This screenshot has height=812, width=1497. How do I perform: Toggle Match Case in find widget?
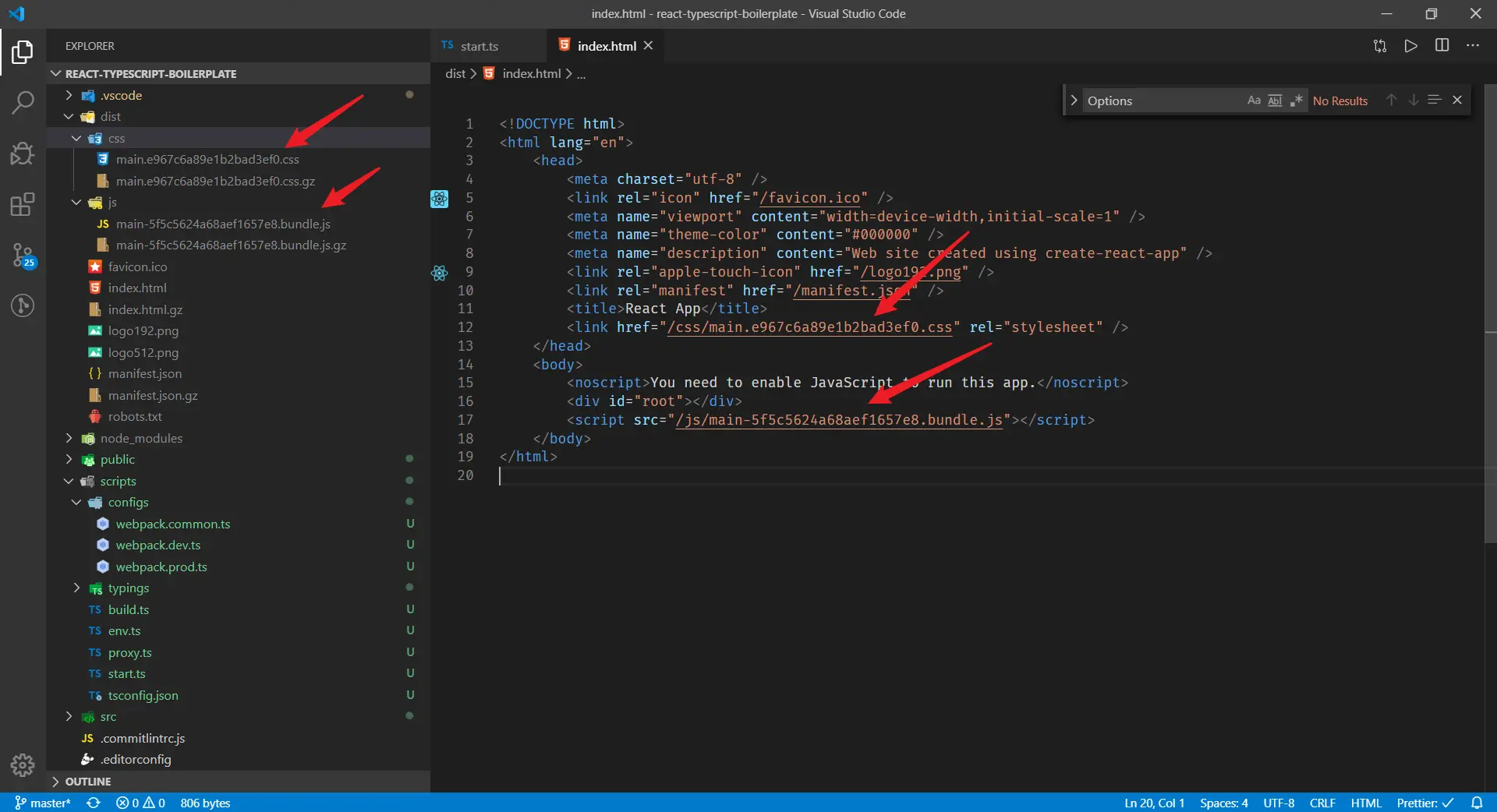point(1254,101)
